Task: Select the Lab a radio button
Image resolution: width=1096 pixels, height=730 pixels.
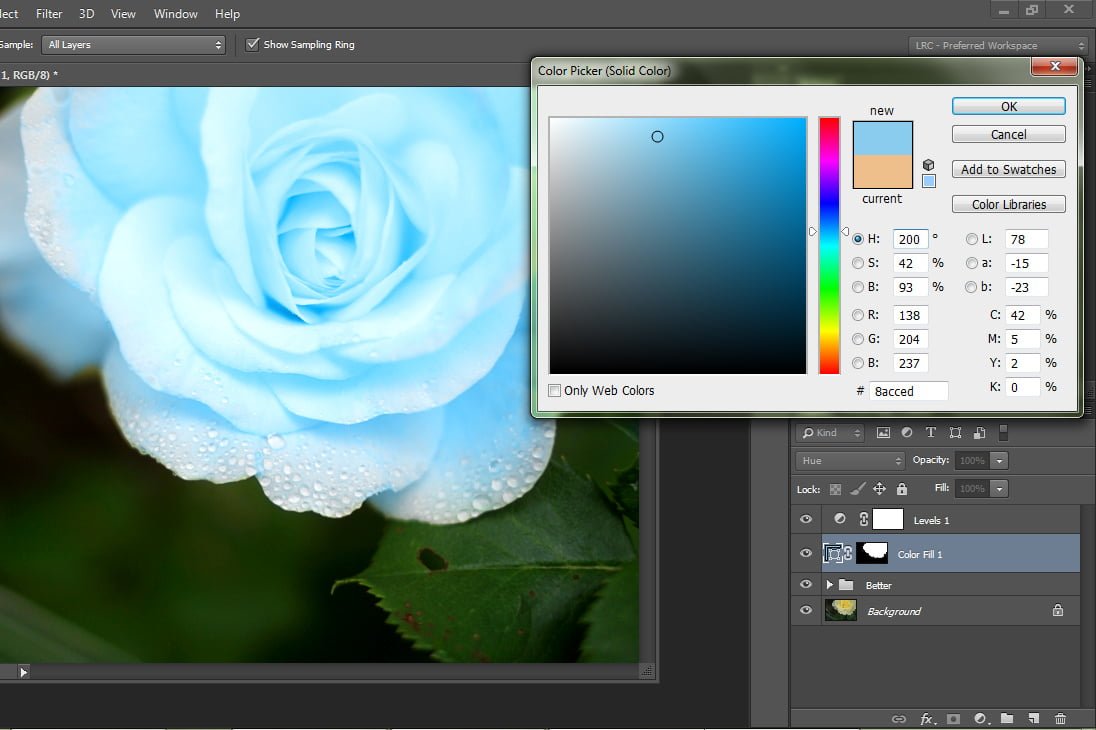Action: pyautogui.click(x=972, y=263)
